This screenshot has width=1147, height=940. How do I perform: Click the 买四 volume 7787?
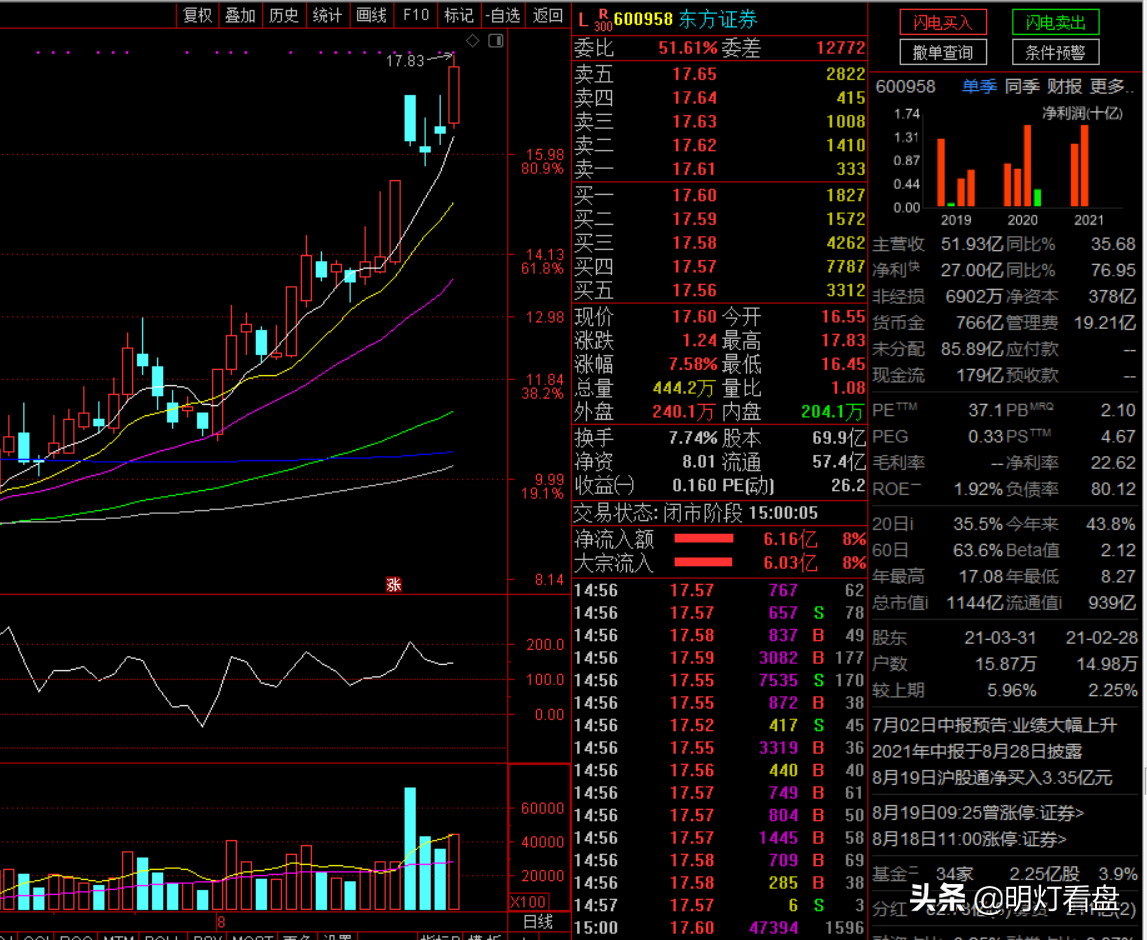846,266
